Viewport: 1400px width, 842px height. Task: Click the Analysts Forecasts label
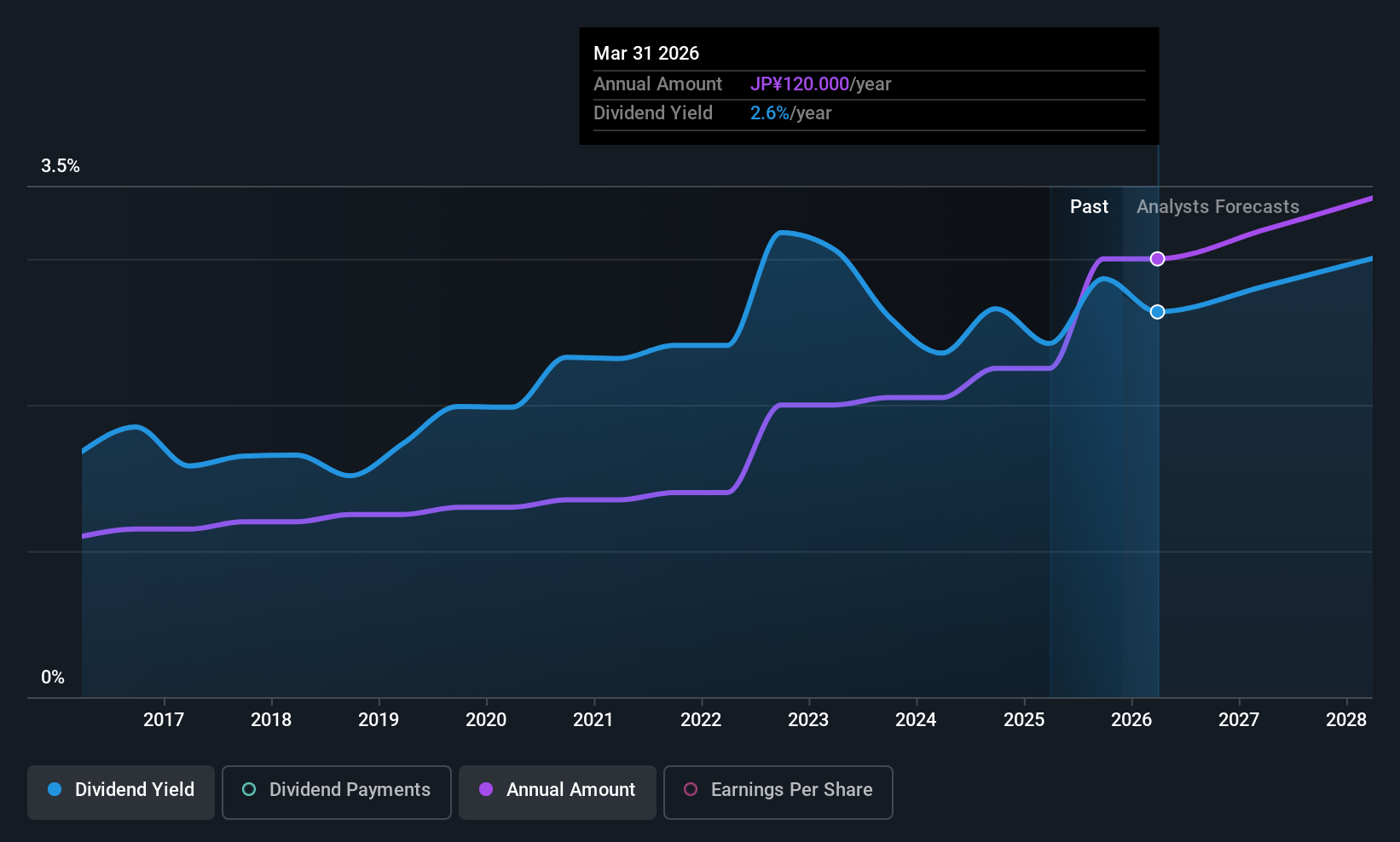[1217, 207]
